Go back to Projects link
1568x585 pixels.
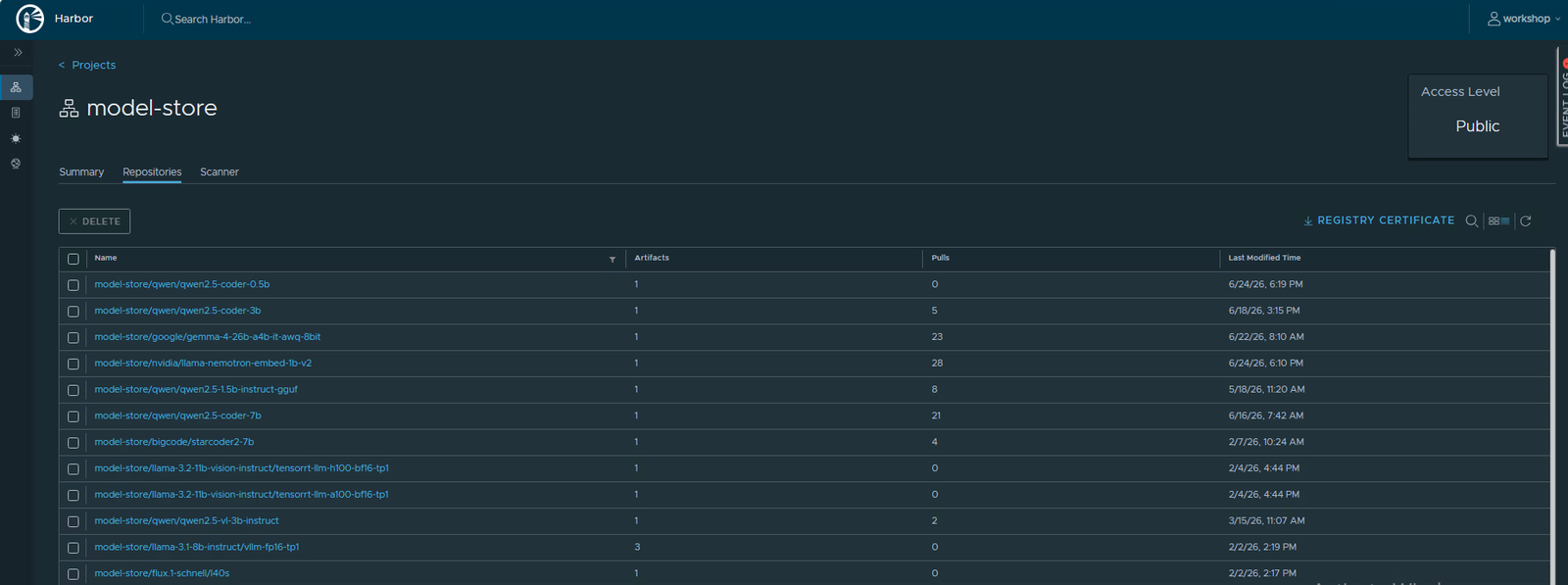93,66
